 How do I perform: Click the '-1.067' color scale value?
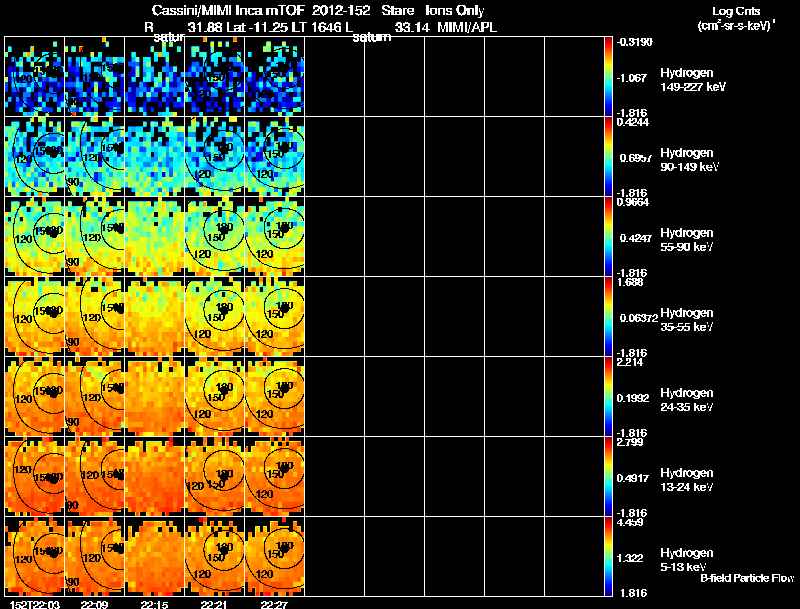[x=632, y=78]
